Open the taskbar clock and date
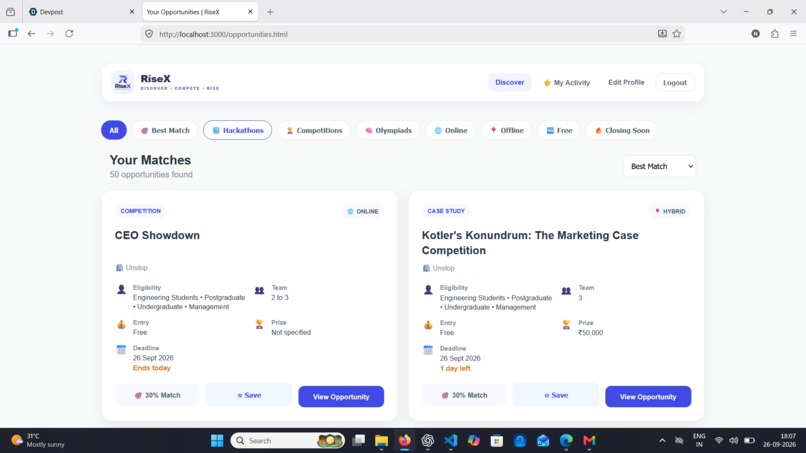 coord(779,440)
